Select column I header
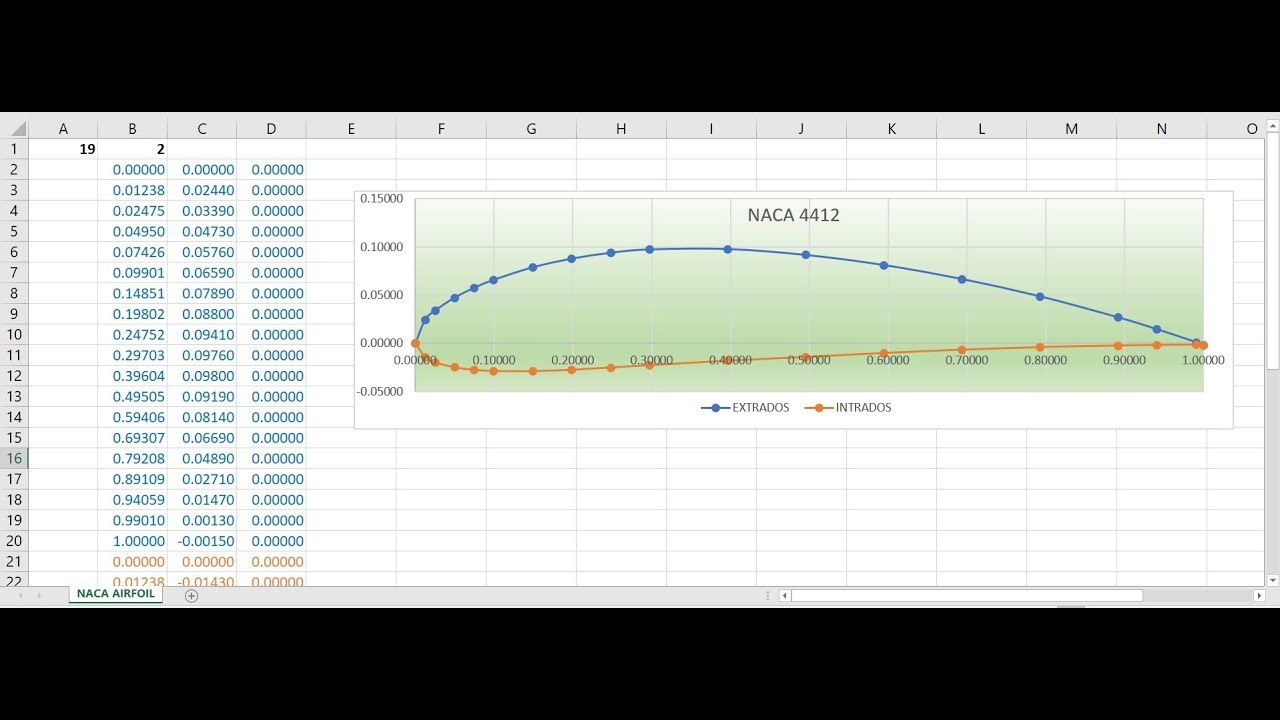Screen dimensions: 1280x720 712,129
